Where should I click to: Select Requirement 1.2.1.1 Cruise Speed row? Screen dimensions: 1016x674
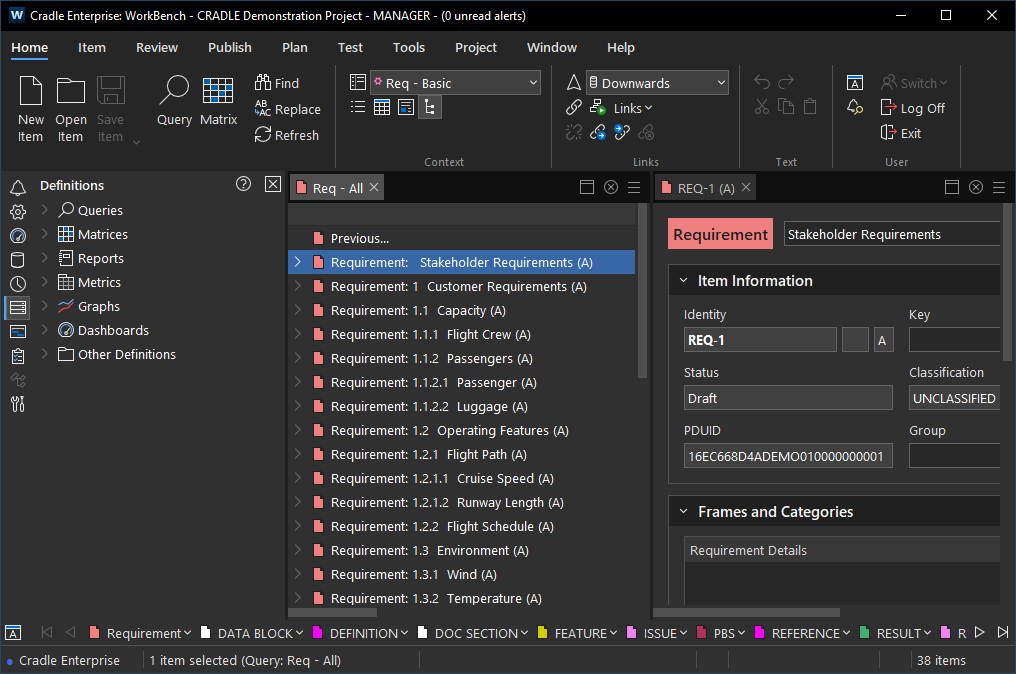tap(461, 478)
